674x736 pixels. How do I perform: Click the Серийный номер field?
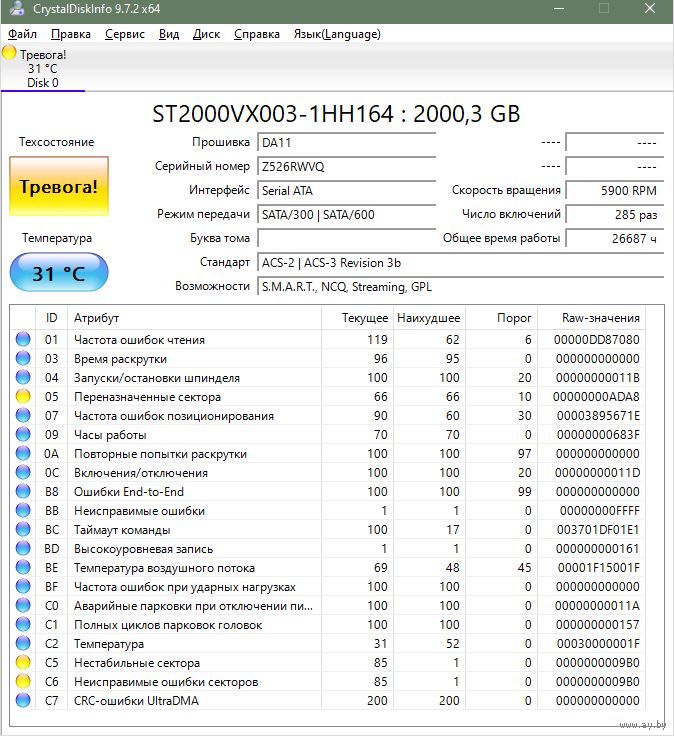[x=346, y=166]
